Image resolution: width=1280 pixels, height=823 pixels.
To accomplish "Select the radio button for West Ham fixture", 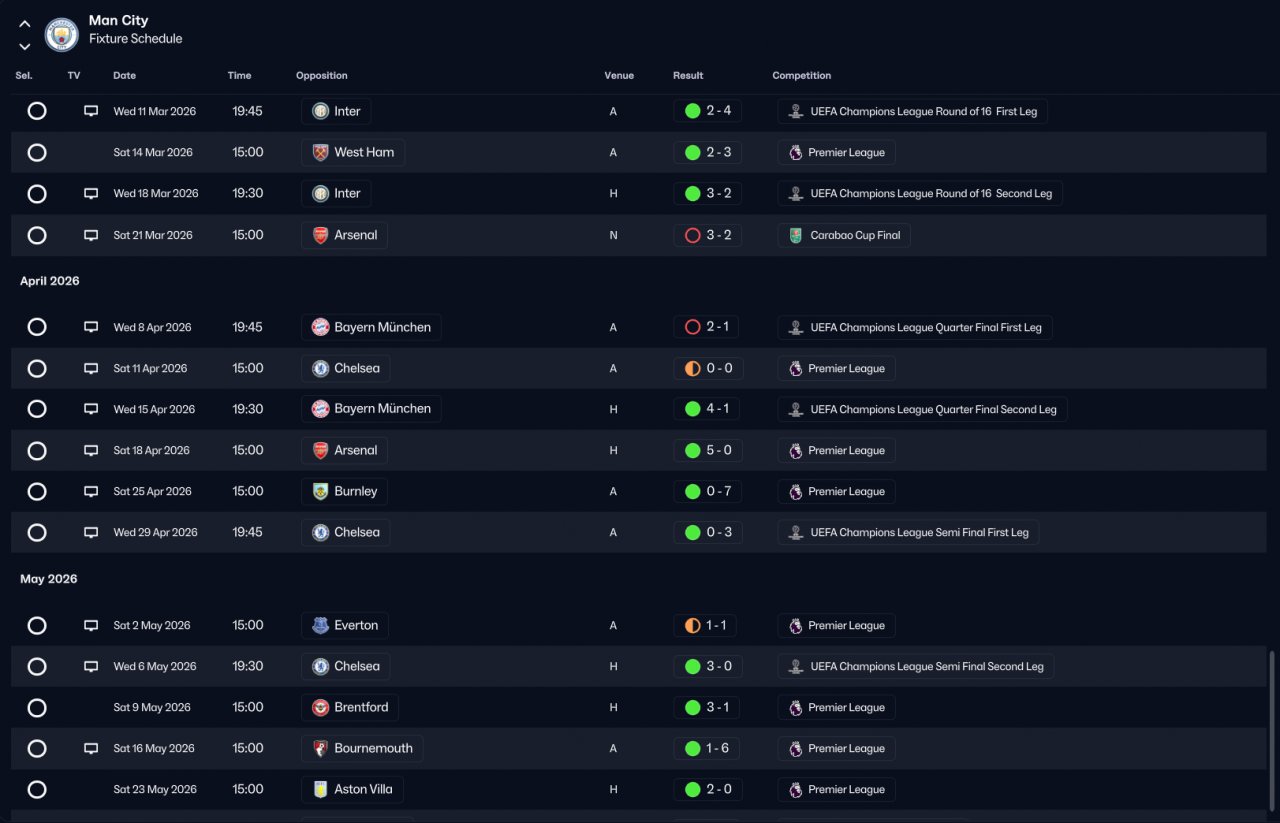I will [x=37, y=152].
